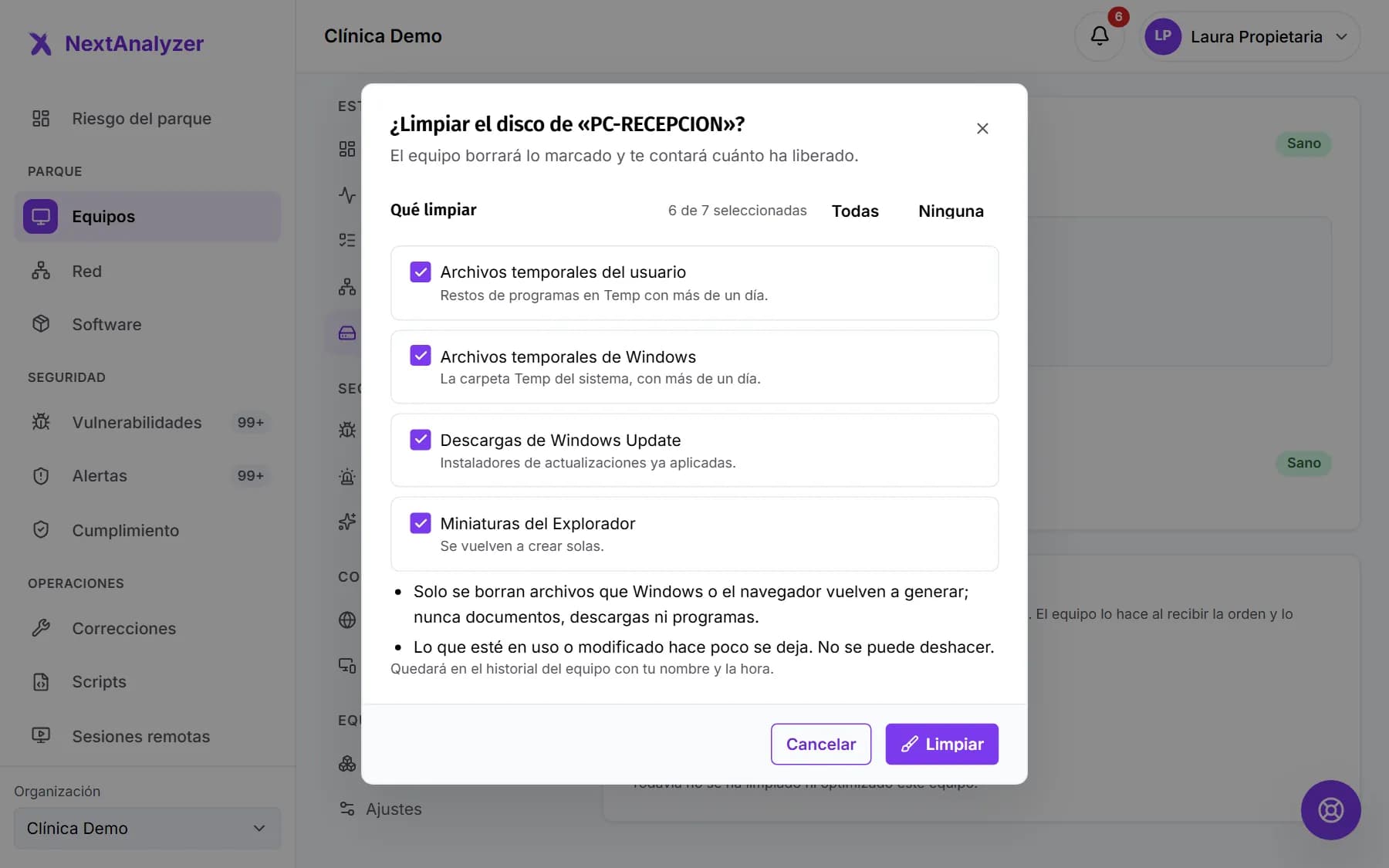
Task: Click the LP user avatar
Action: (1163, 36)
